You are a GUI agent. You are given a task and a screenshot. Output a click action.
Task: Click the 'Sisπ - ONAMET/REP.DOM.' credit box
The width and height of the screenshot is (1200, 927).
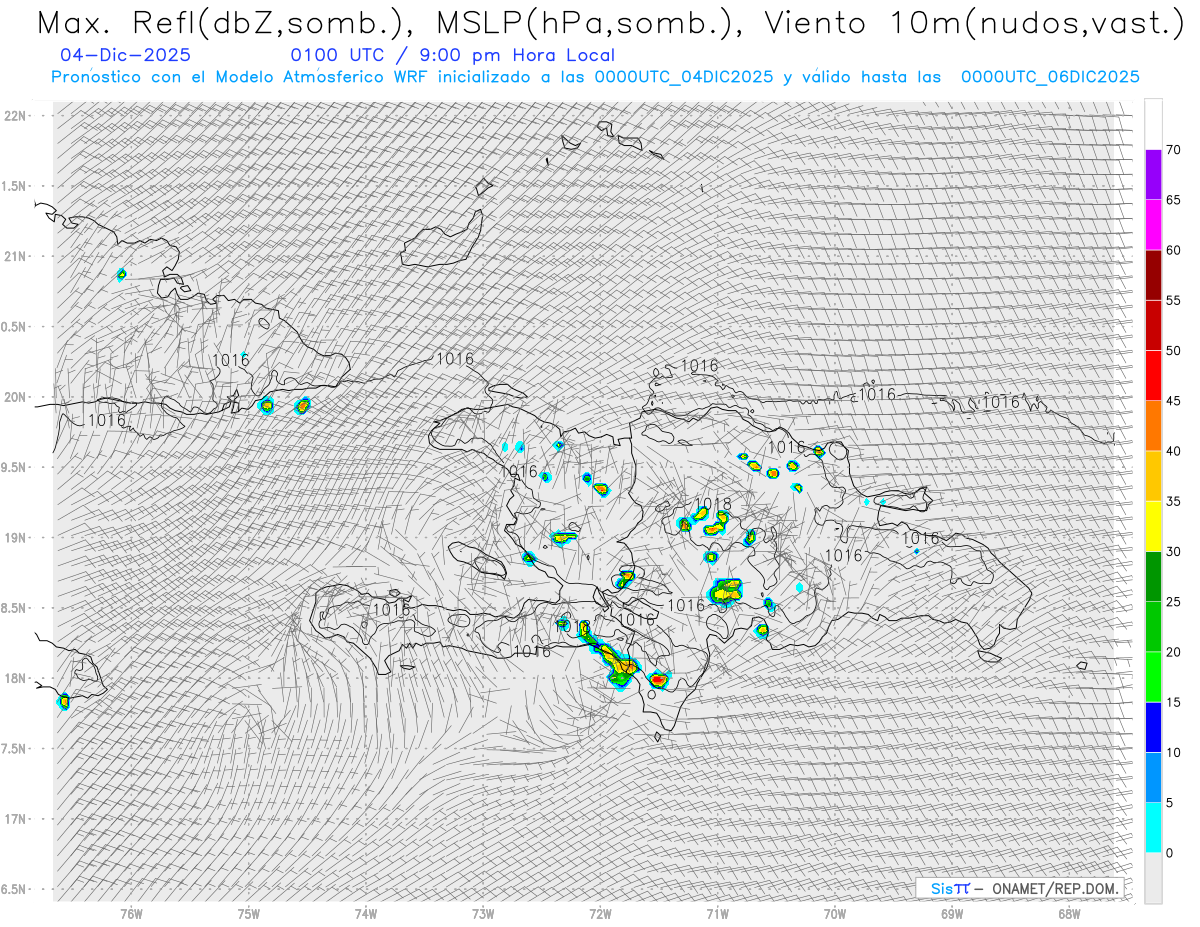click(x=1019, y=888)
